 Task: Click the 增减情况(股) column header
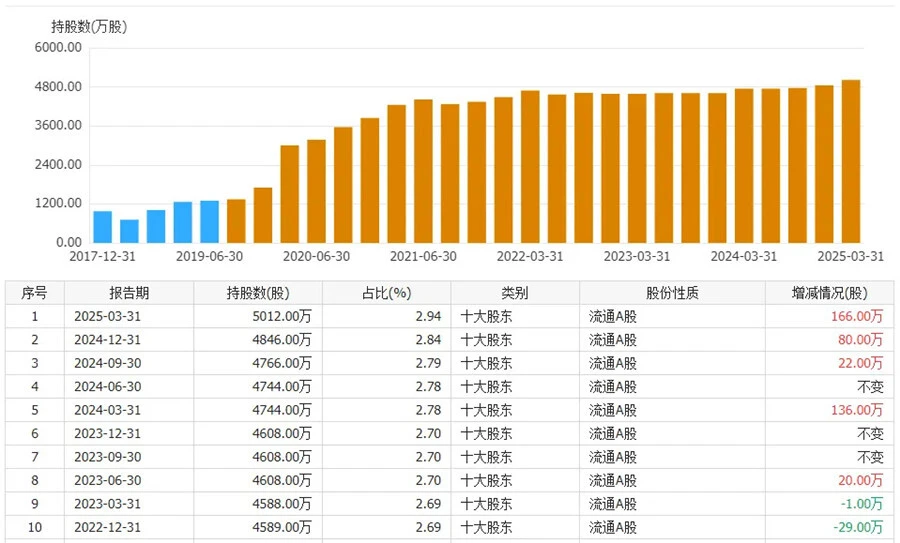[x=829, y=293]
